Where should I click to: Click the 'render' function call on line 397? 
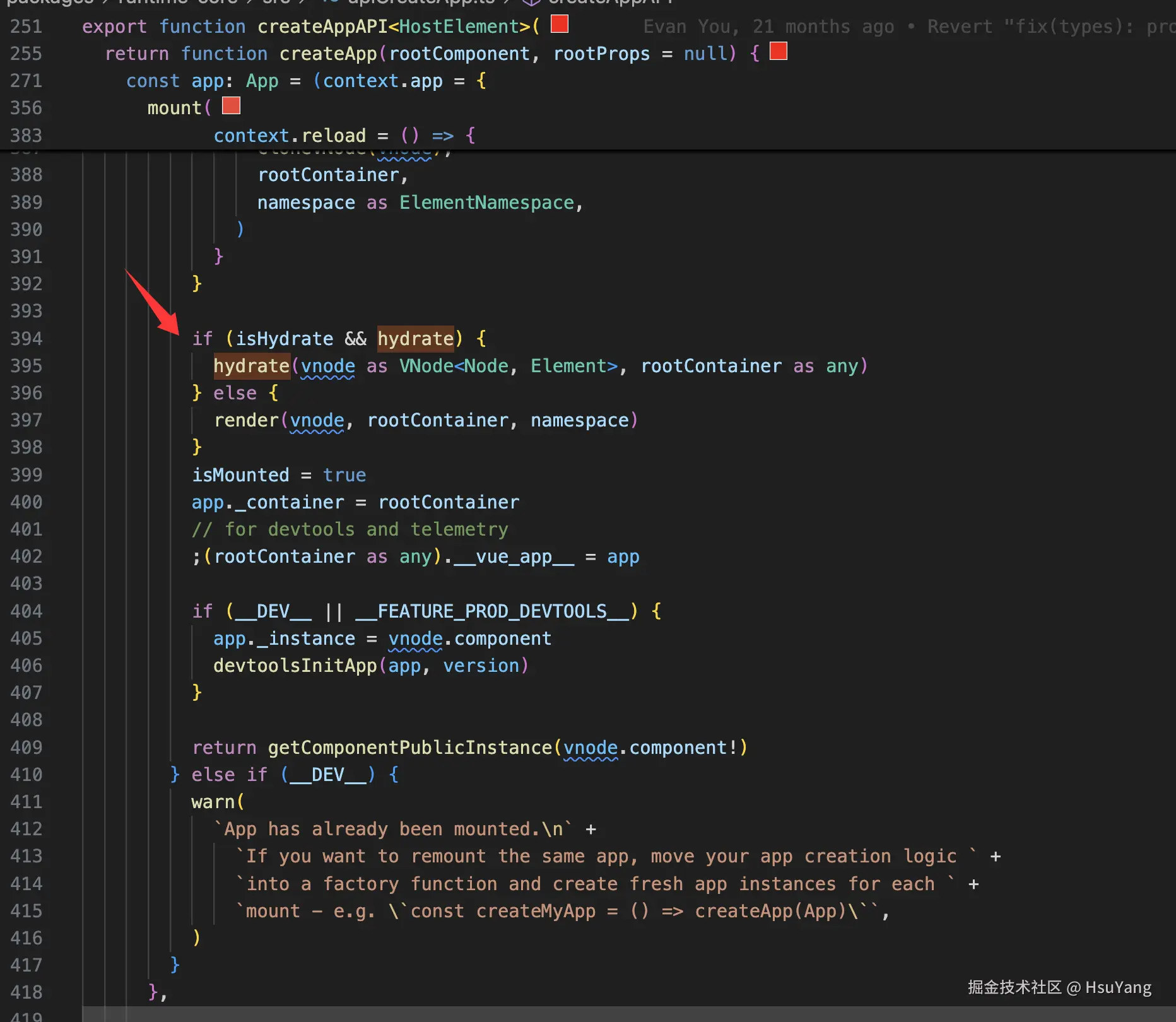point(246,420)
